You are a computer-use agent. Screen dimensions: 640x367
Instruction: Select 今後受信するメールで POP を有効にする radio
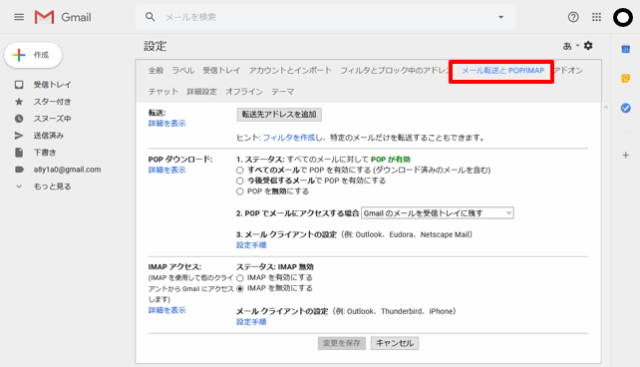[240, 181]
